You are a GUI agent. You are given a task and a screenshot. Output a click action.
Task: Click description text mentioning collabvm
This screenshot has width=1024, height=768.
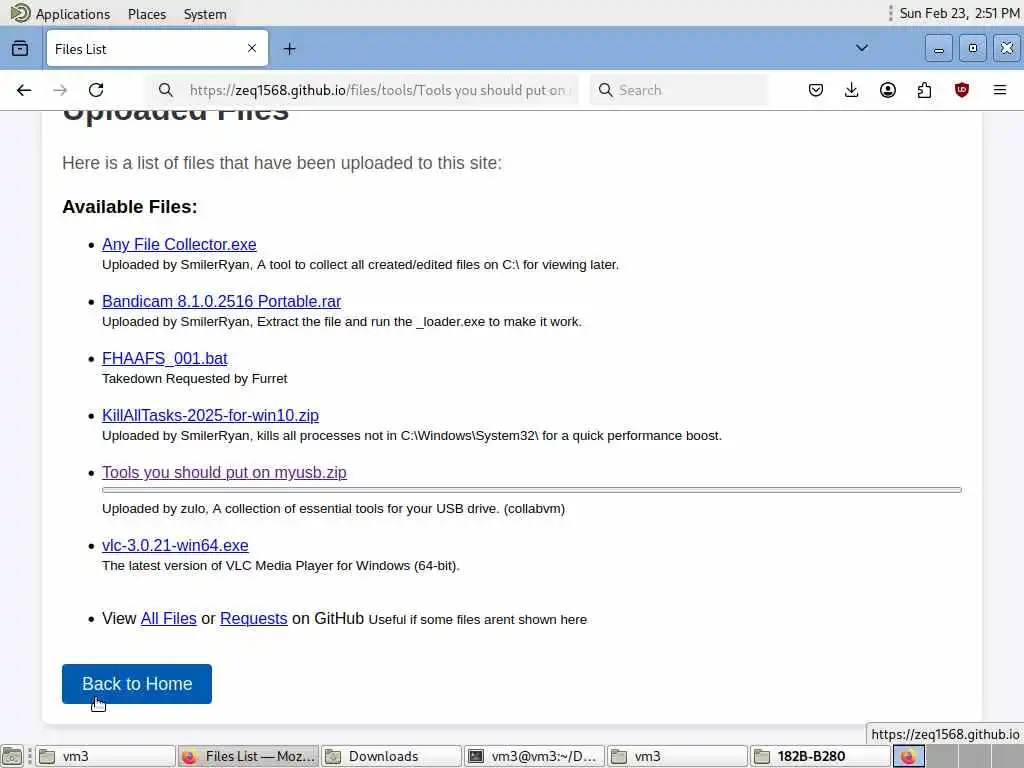pos(333,509)
